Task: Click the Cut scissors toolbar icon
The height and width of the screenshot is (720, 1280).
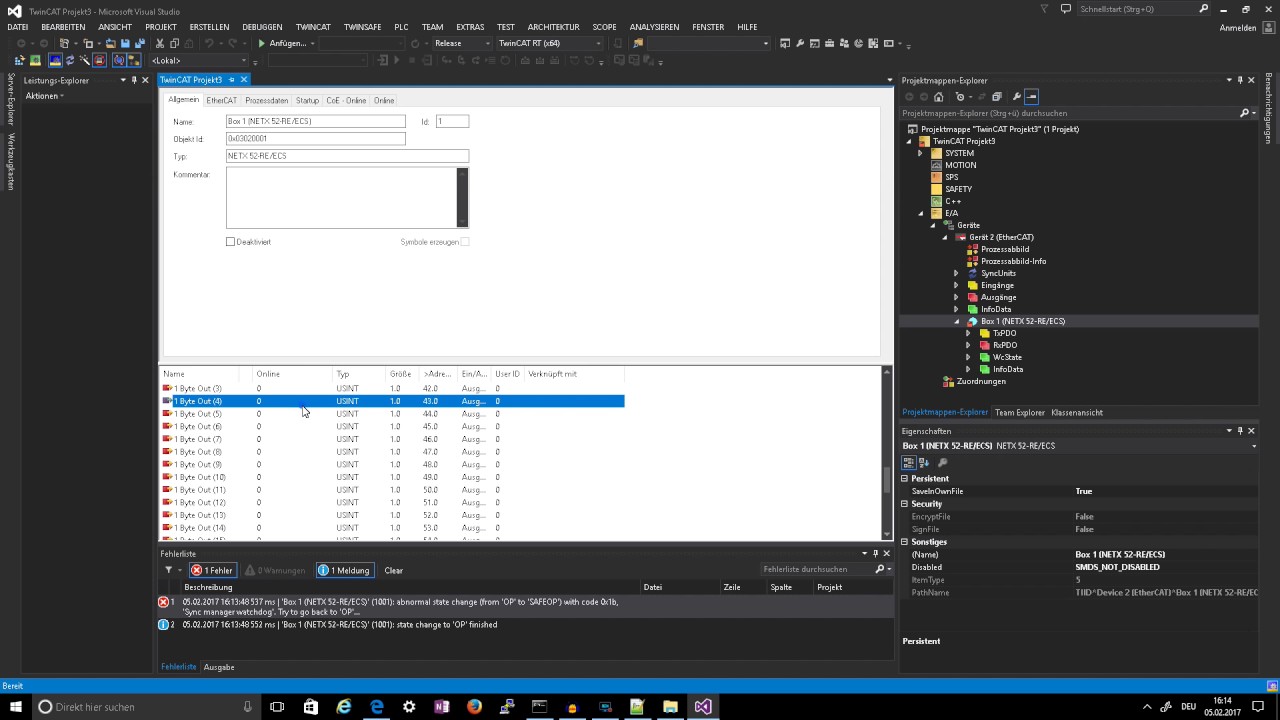Action: pos(160,43)
